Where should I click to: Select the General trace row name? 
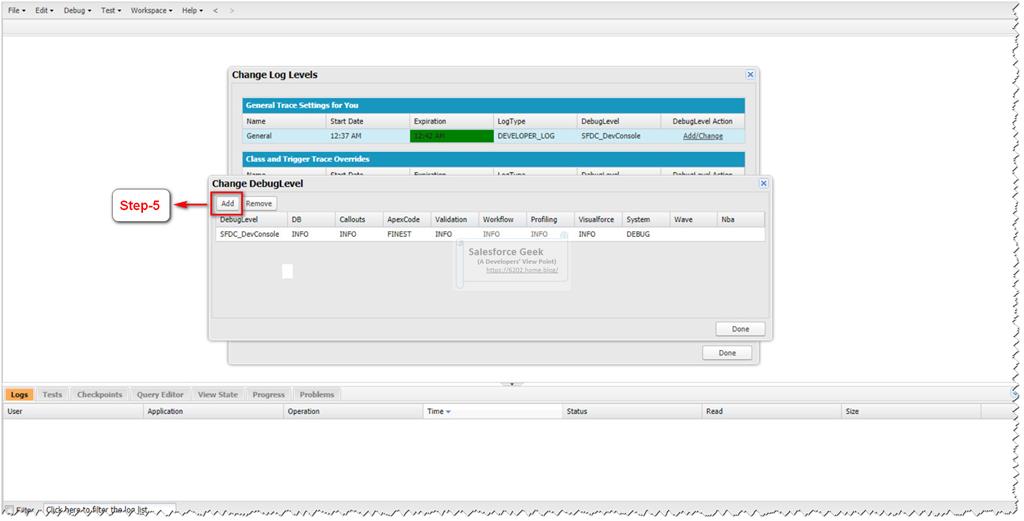259,136
